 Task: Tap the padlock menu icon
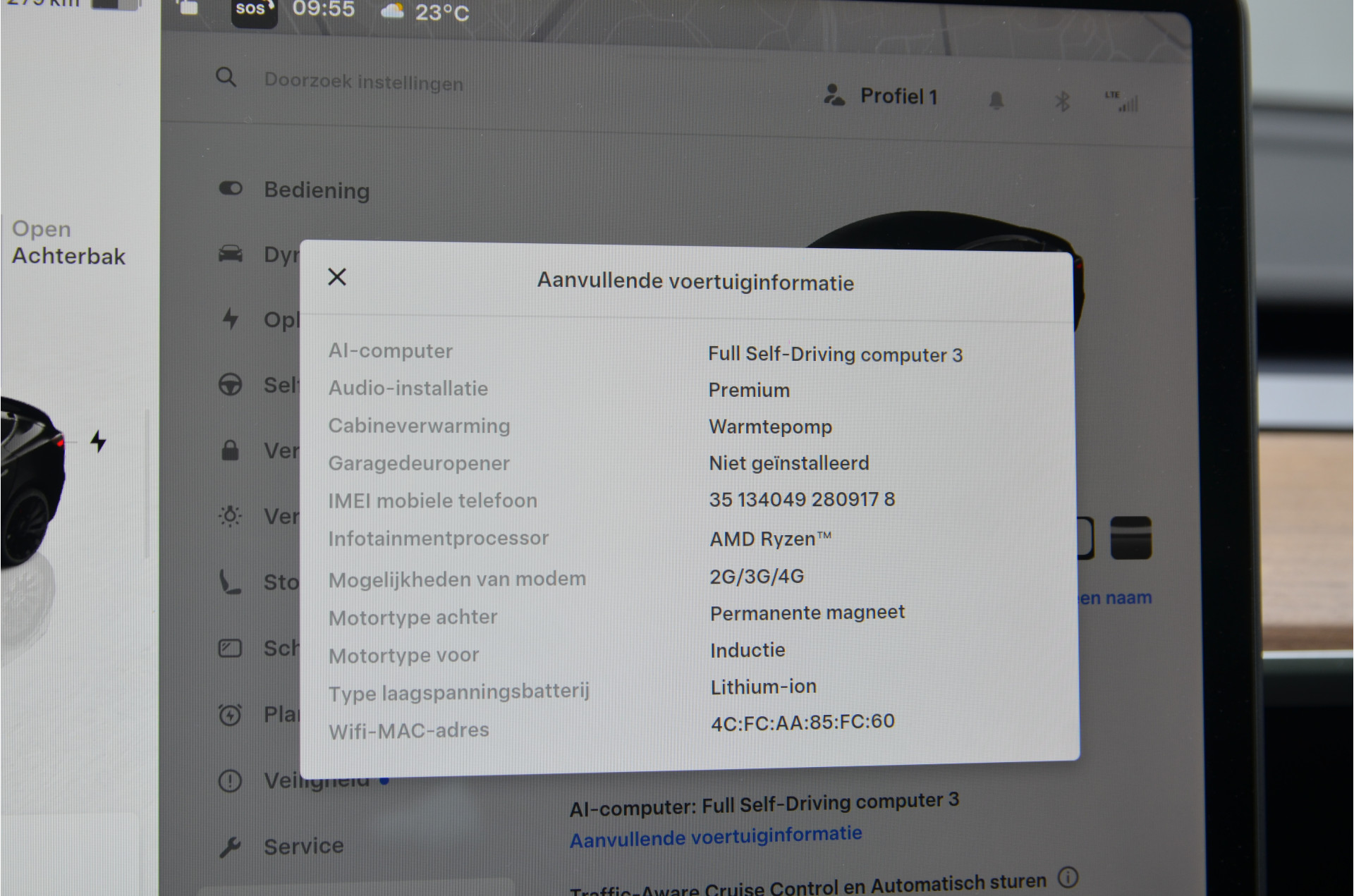[x=230, y=450]
